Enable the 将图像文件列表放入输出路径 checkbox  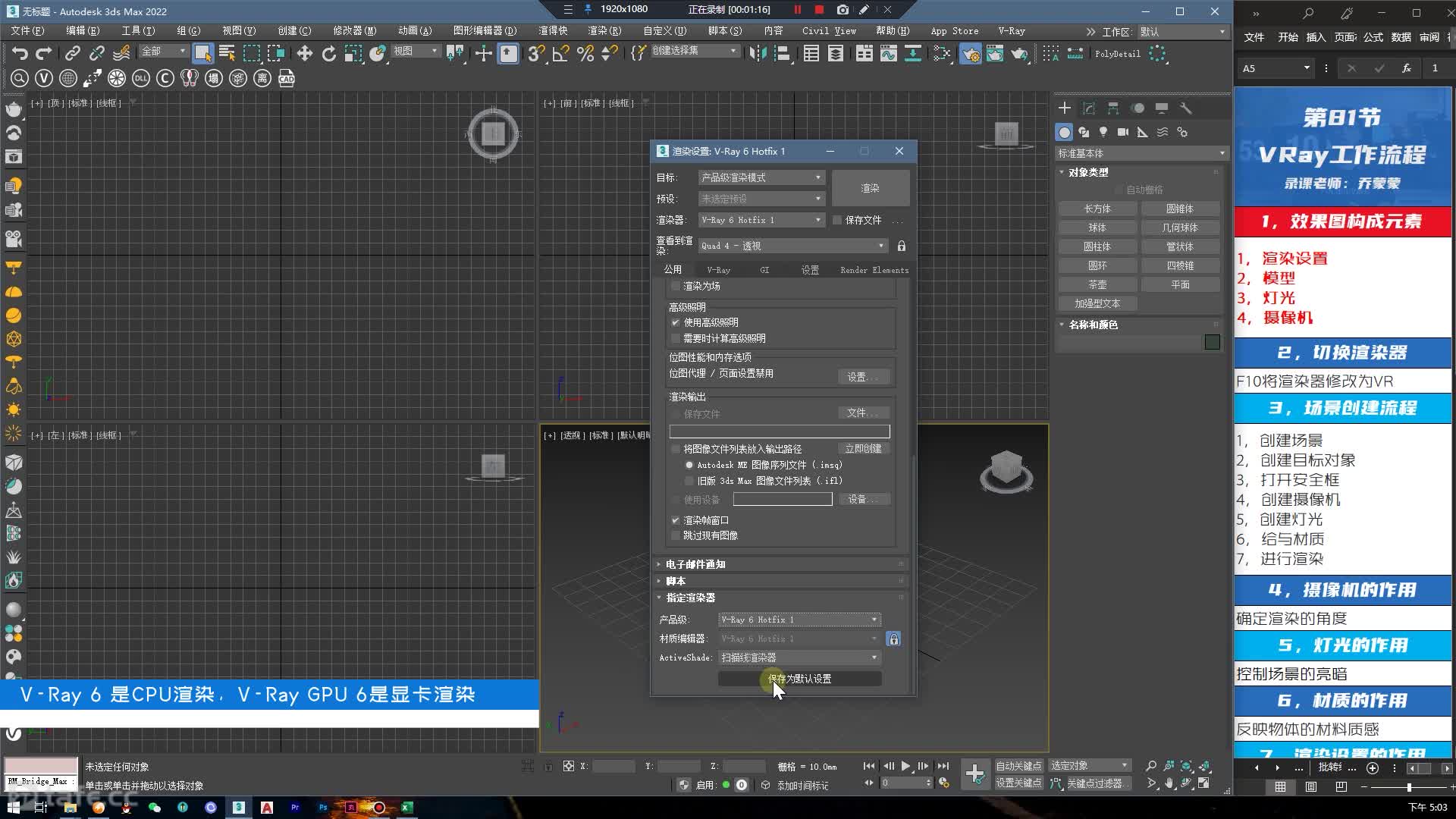(x=676, y=449)
